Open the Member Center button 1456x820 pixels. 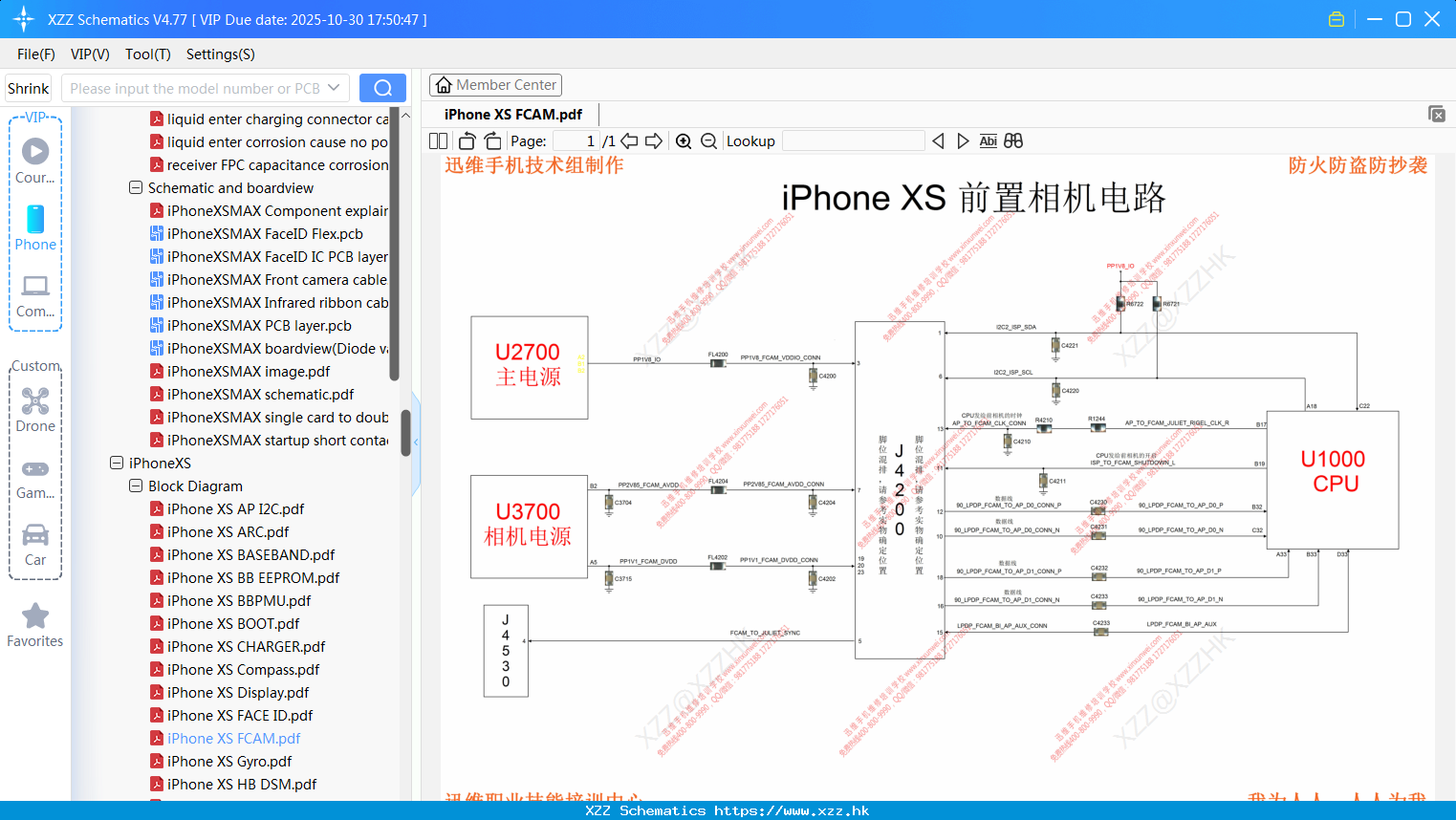point(495,85)
